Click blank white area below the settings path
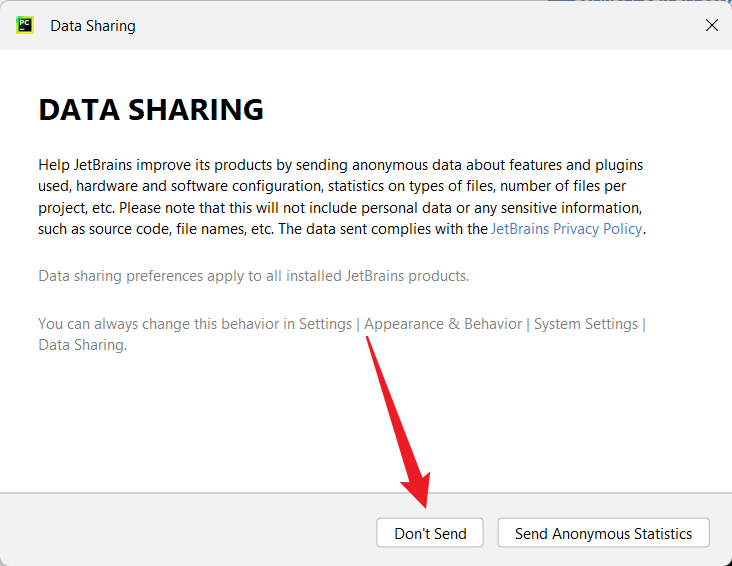Image resolution: width=732 pixels, height=566 pixels. 200,420
